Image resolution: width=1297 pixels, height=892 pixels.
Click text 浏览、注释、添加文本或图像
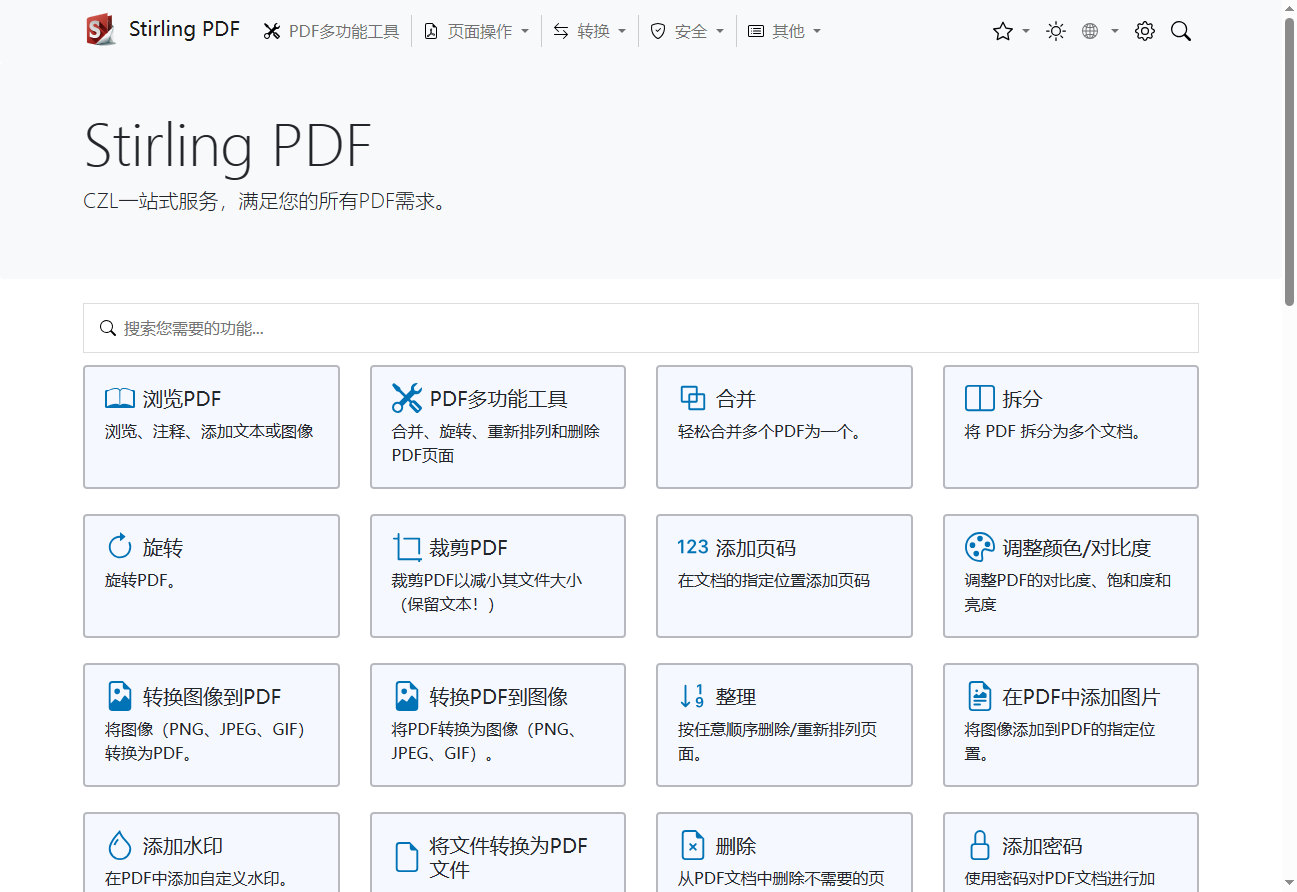209,432
